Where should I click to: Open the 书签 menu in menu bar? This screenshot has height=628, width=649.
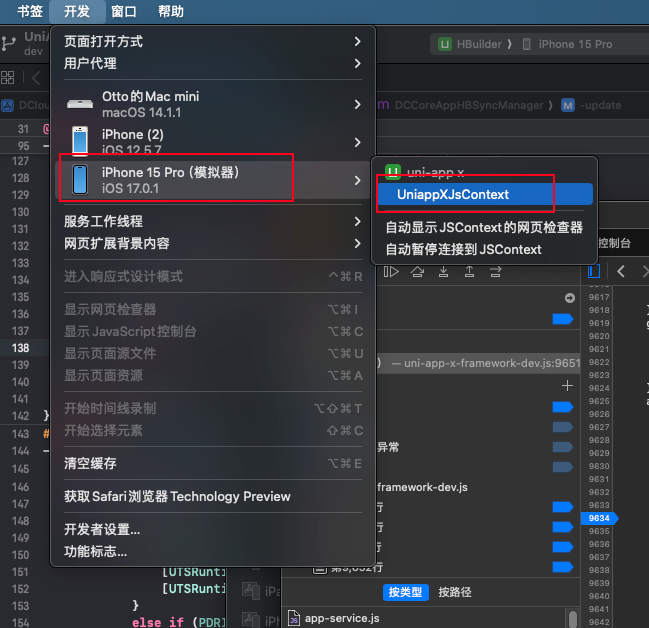(x=30, y=11)
